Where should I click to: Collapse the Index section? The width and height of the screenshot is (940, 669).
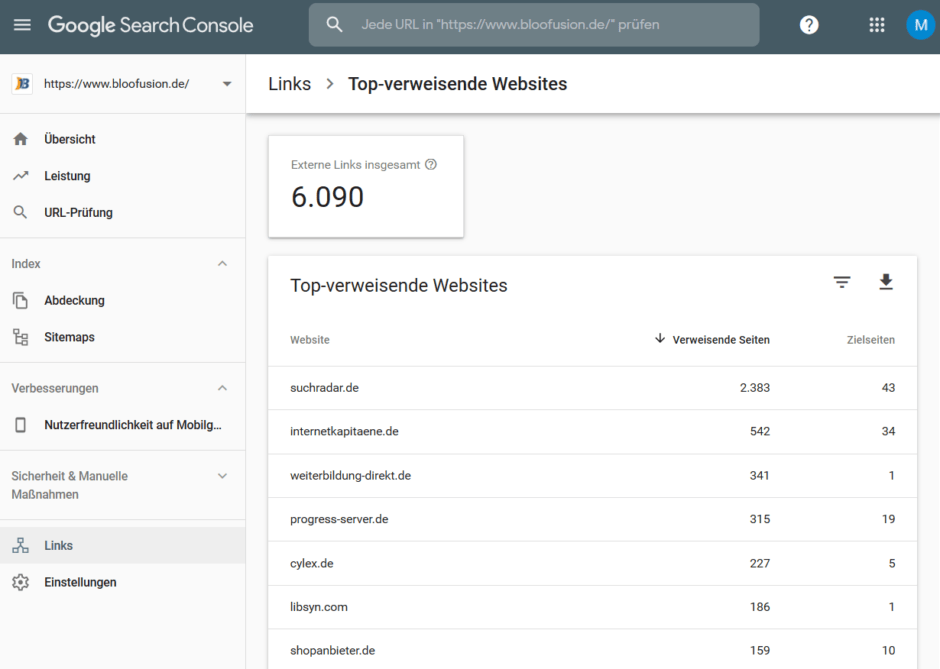coord(222,264)
